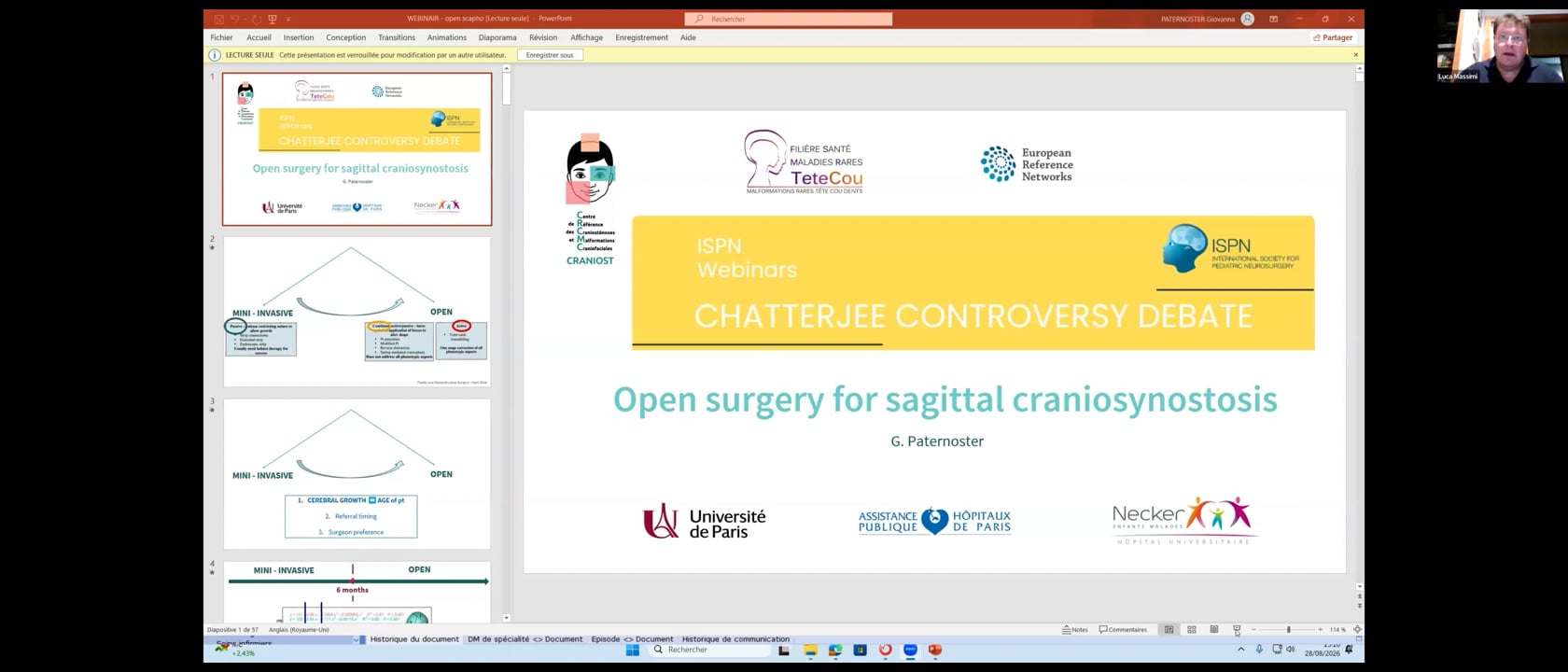The height and width of the screenshot is (672, 1568).
Task: Switch to Normal view icon
Action: [x=1169, y=630]
